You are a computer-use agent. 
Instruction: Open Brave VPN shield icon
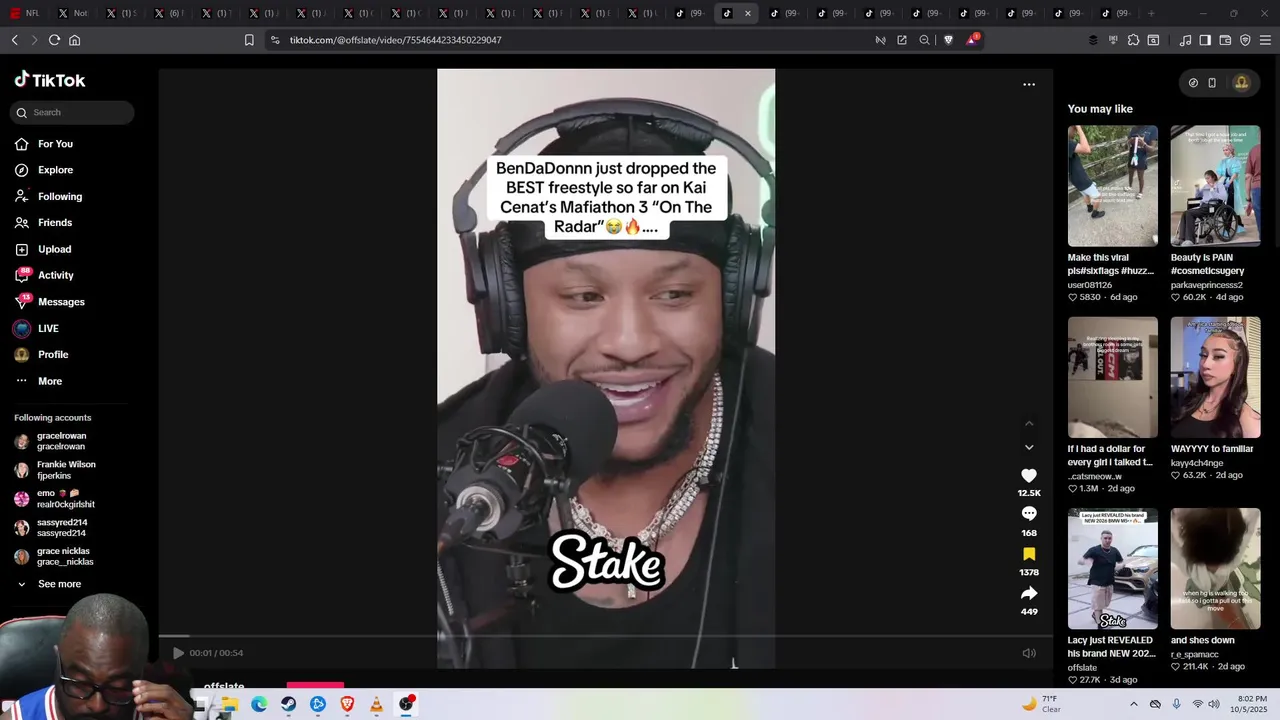point(1245,40)
